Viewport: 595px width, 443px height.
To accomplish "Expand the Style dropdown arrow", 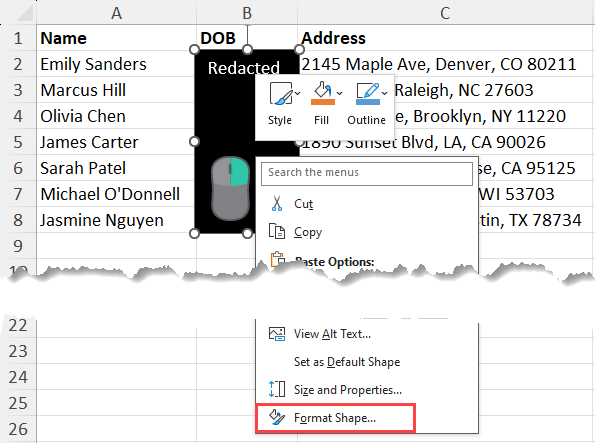I will click(x=298, y=93).
